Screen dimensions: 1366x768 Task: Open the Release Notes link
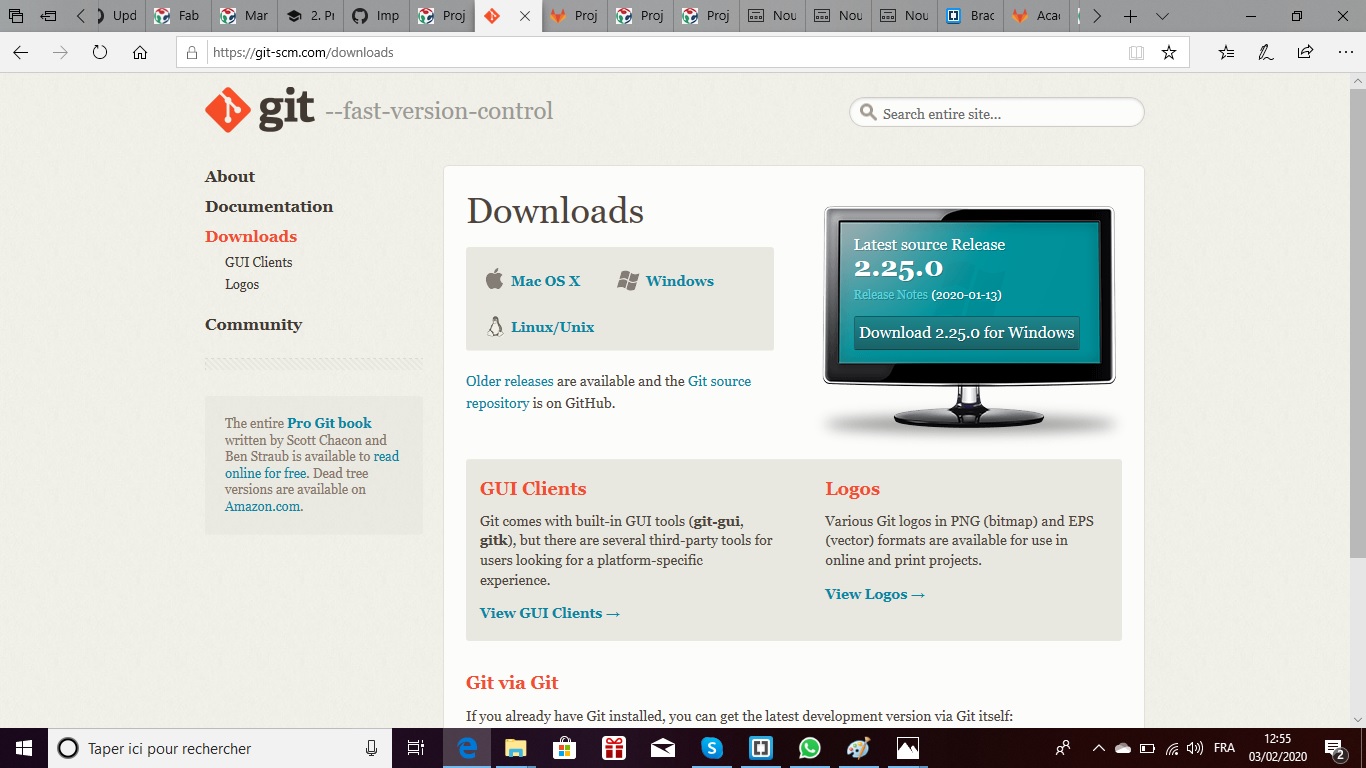click(x=891, y=295)
